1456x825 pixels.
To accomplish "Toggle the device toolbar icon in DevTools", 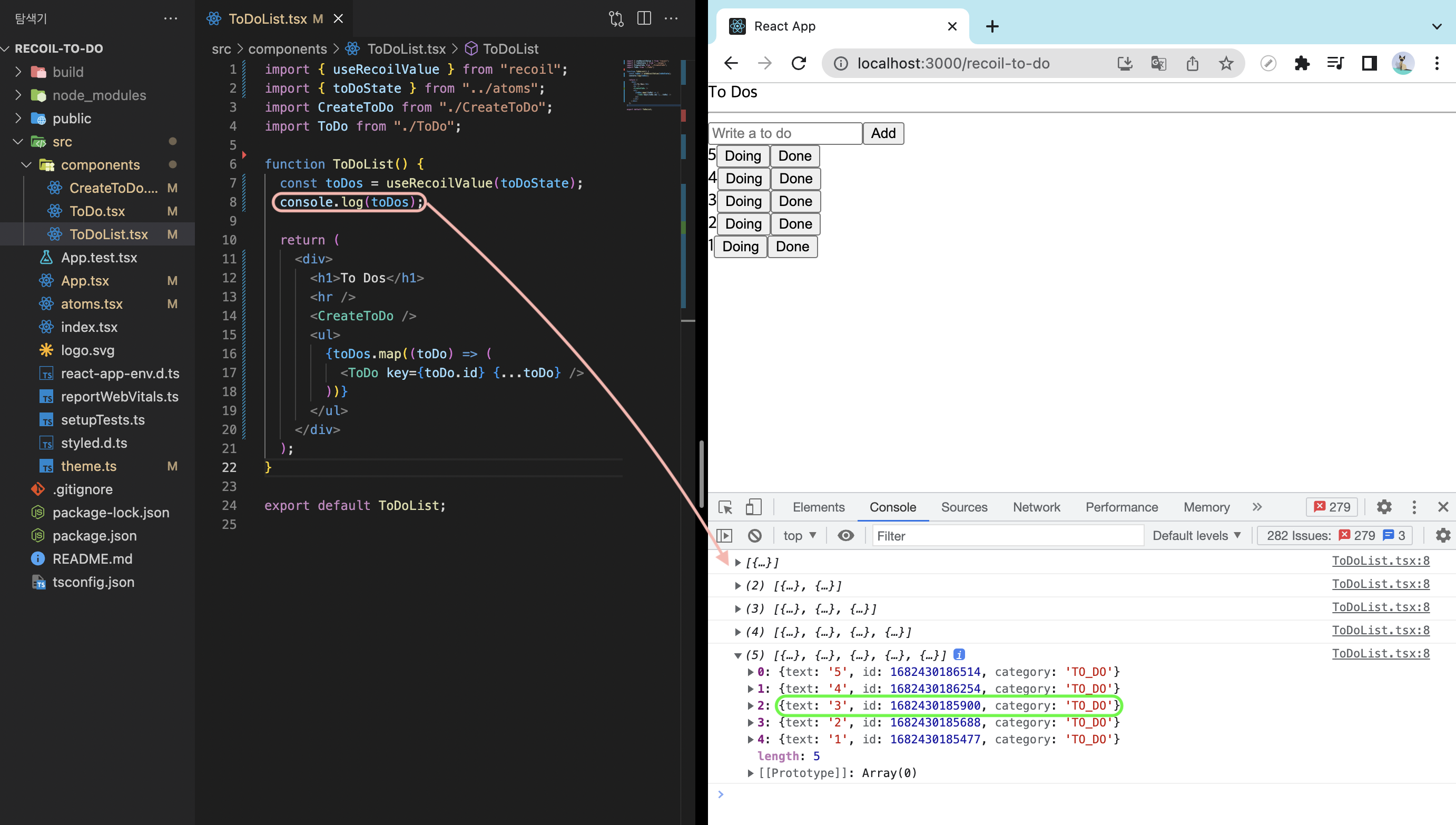I will [x=753, y=507].
